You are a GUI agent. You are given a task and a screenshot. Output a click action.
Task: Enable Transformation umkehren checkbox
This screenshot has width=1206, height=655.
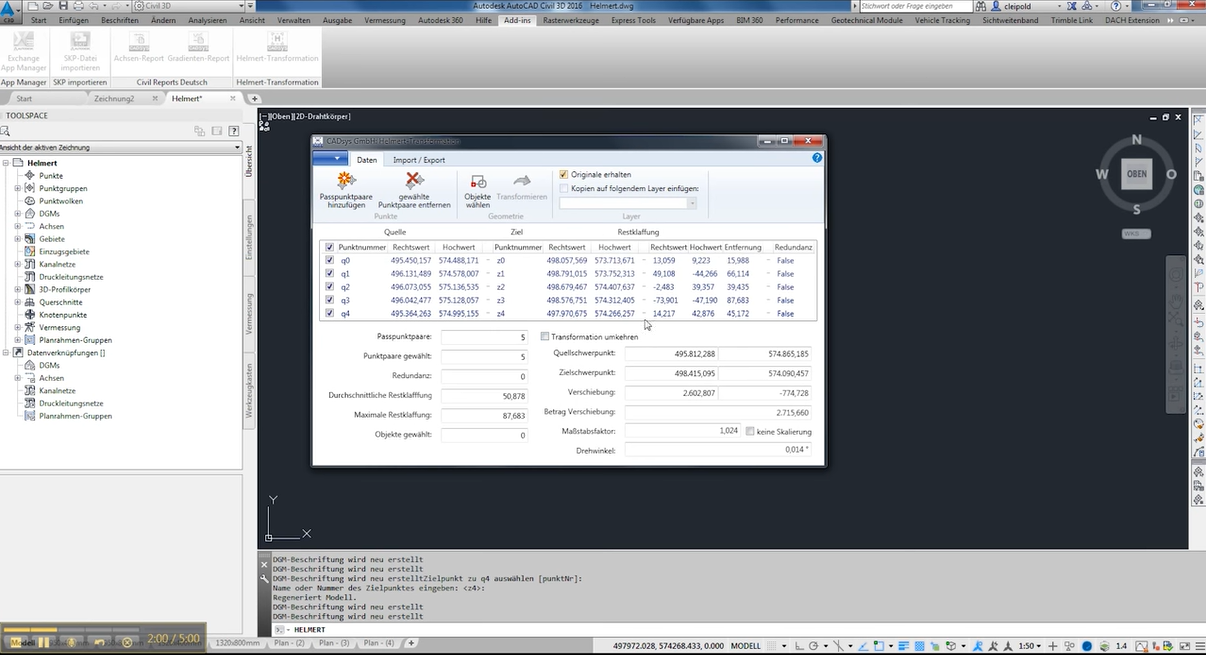tap(545, 337)
